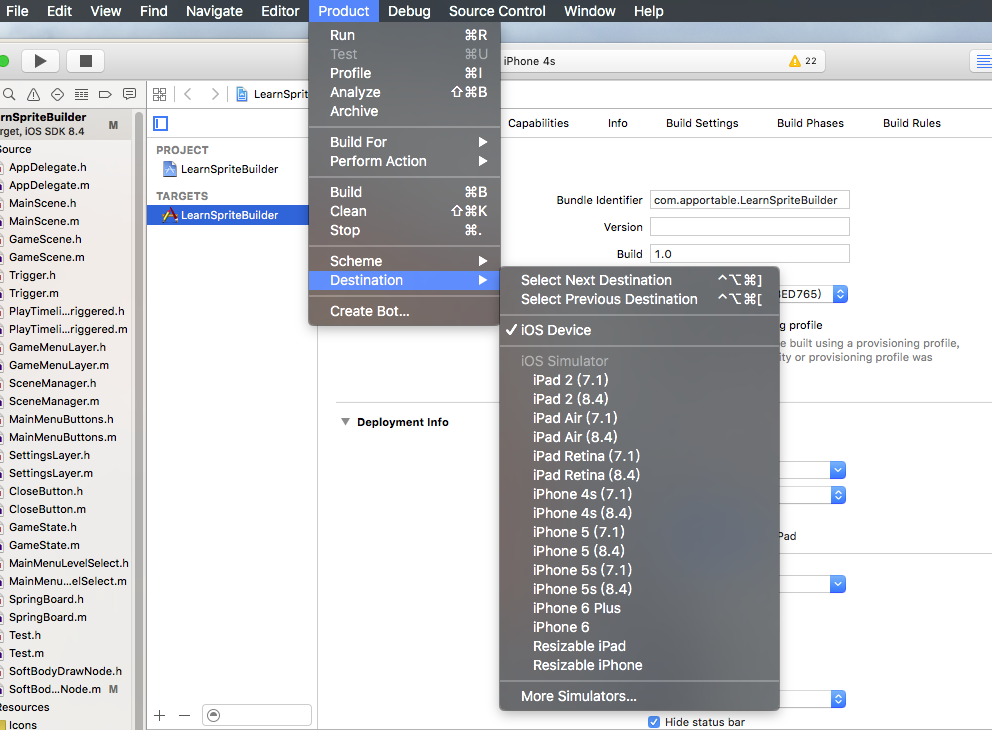Click the Bundle Identifier text field
This screenshot has width=992, height=730.
point(750,200)
